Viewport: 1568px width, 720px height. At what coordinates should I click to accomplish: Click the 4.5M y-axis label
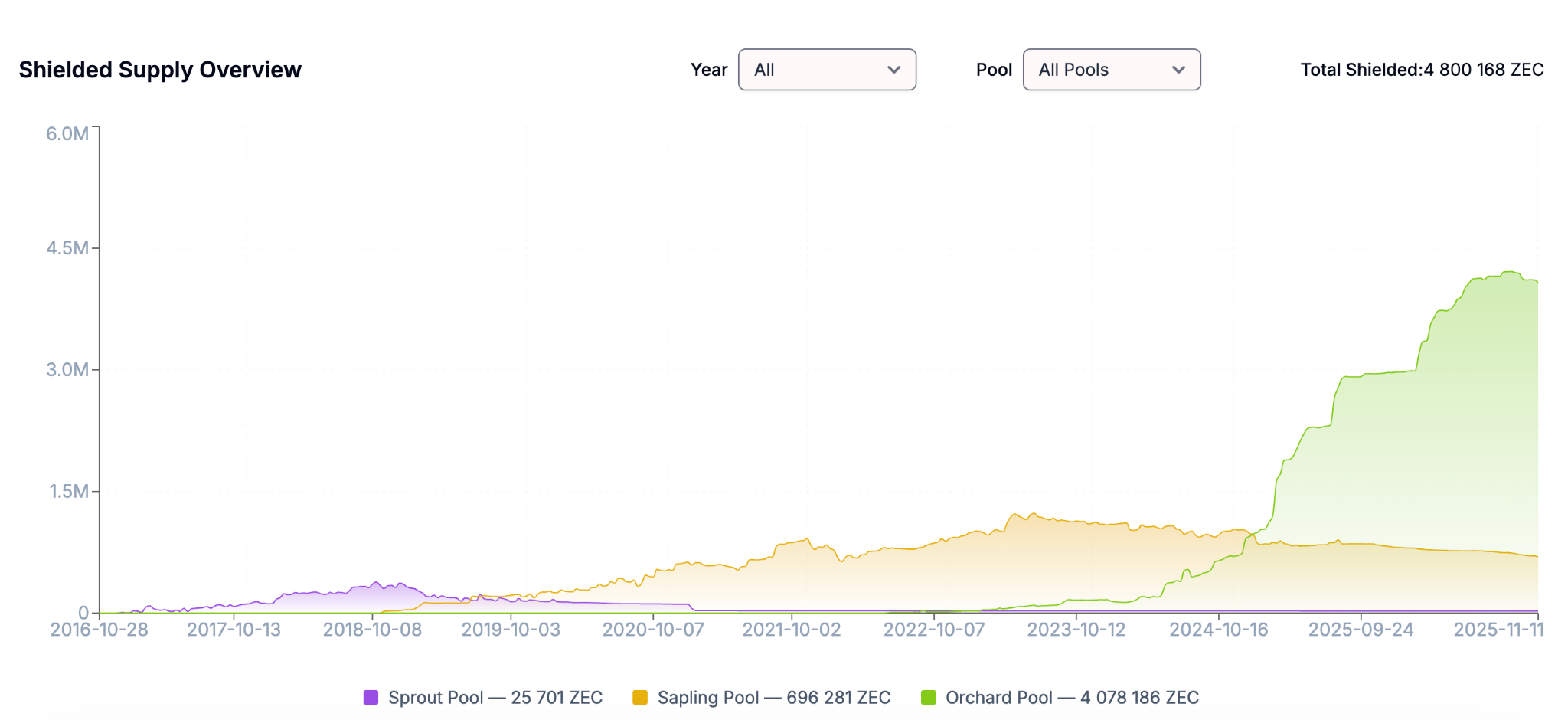point(67,248)
